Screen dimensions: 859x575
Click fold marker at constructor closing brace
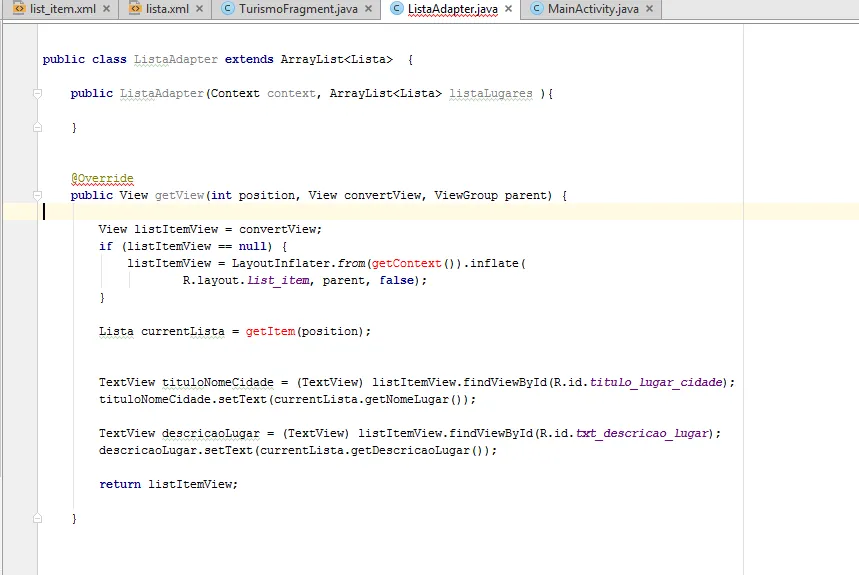[37, 128]
